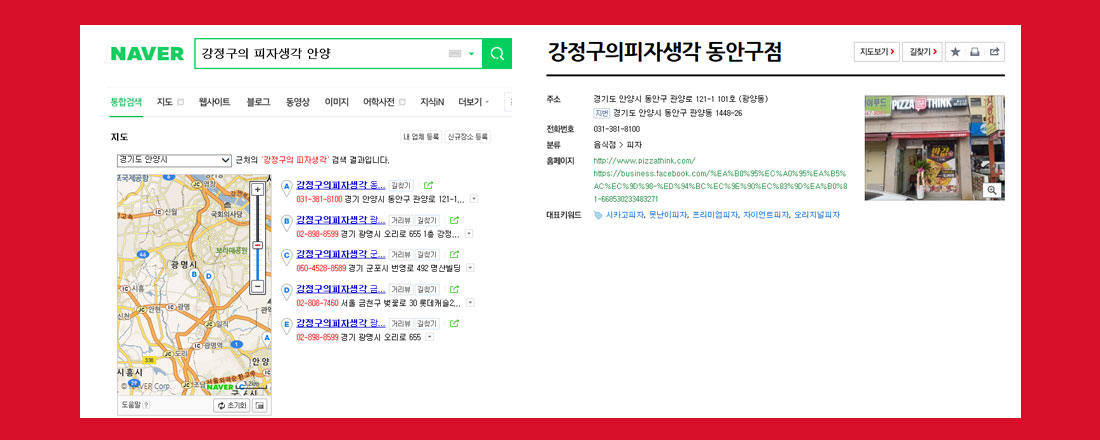Toggle map size icon beside 초기화
The height and width of the screenshot is (440, 1100).
[x=260, y=406]
